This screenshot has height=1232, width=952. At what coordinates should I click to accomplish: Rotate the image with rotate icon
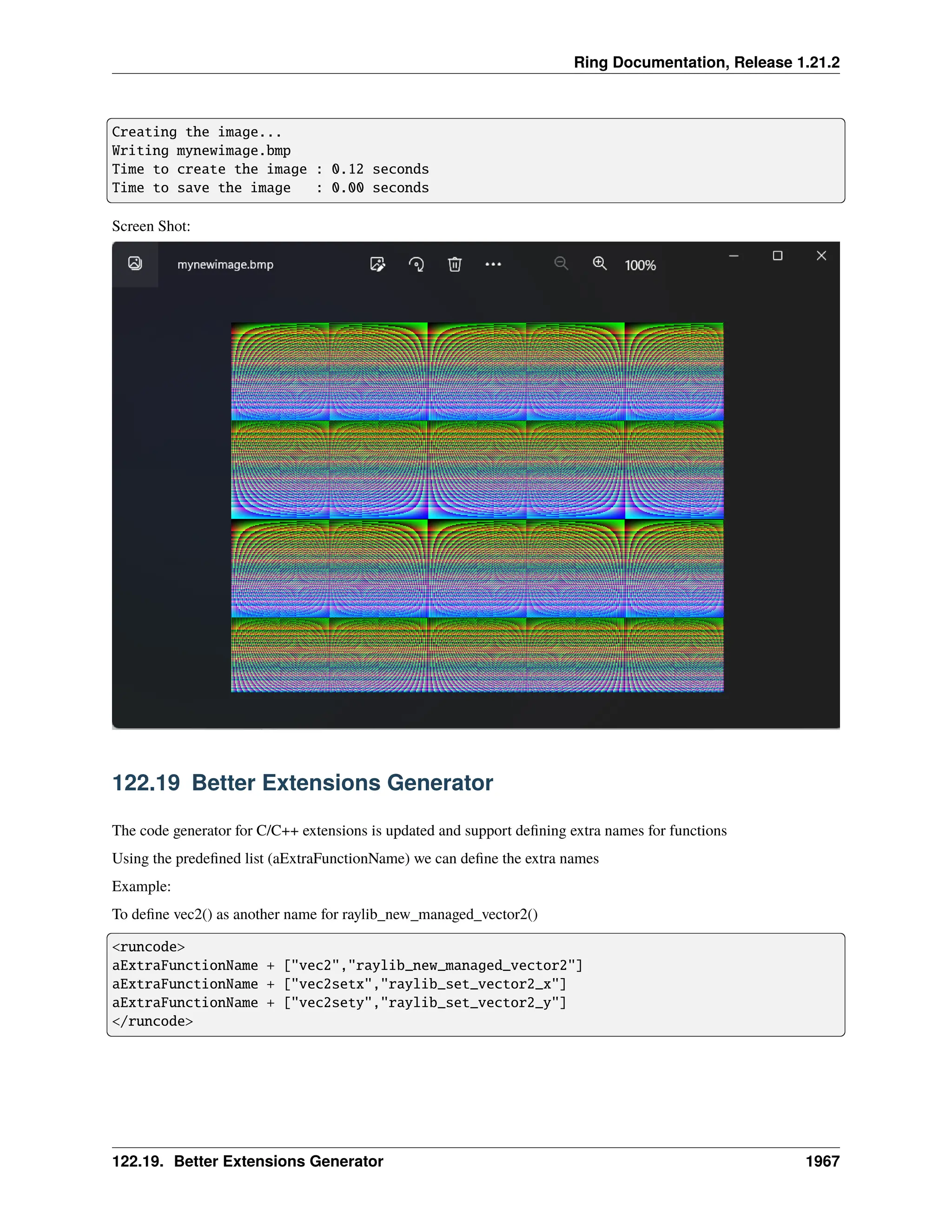(416, 264)
